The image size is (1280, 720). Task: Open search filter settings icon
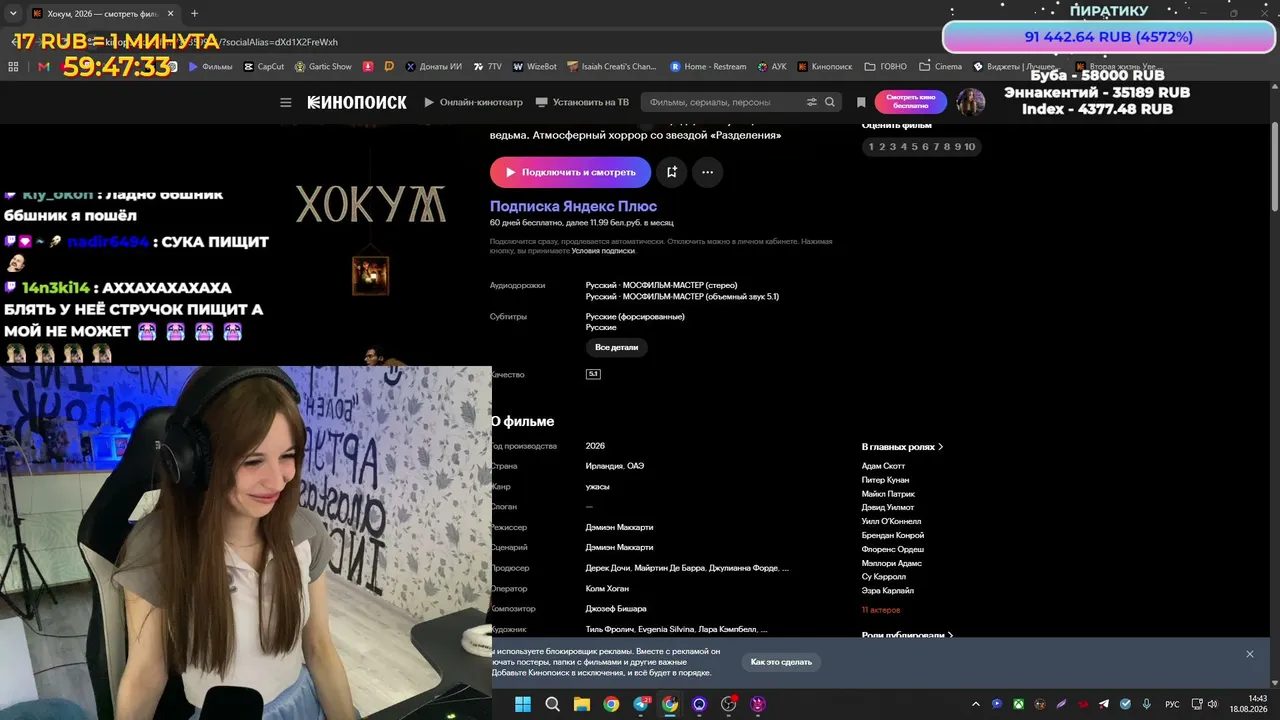coord(812,102)
